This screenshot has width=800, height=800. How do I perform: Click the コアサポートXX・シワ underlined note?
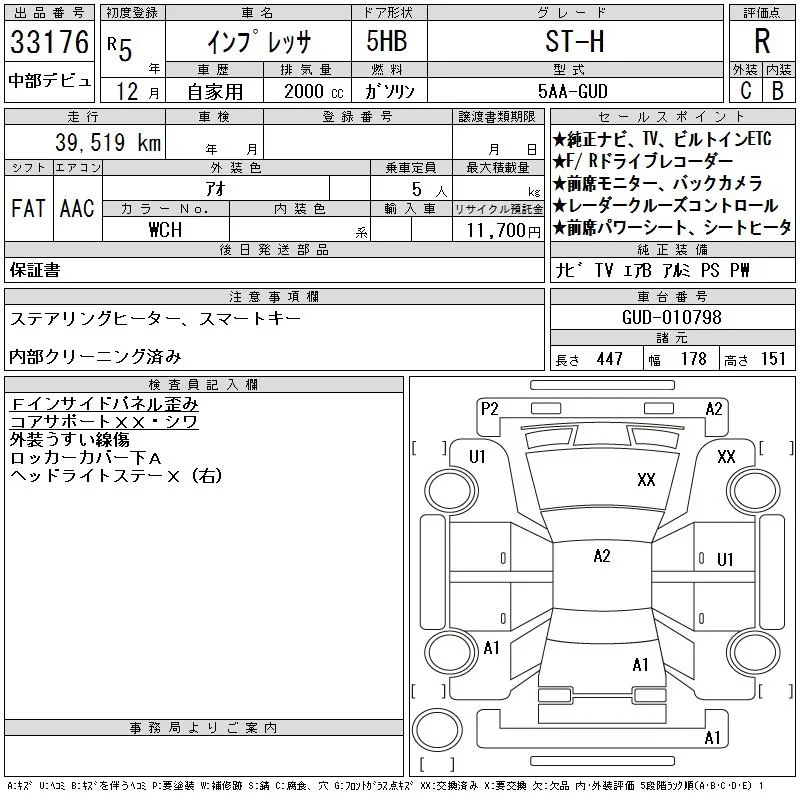104,422
